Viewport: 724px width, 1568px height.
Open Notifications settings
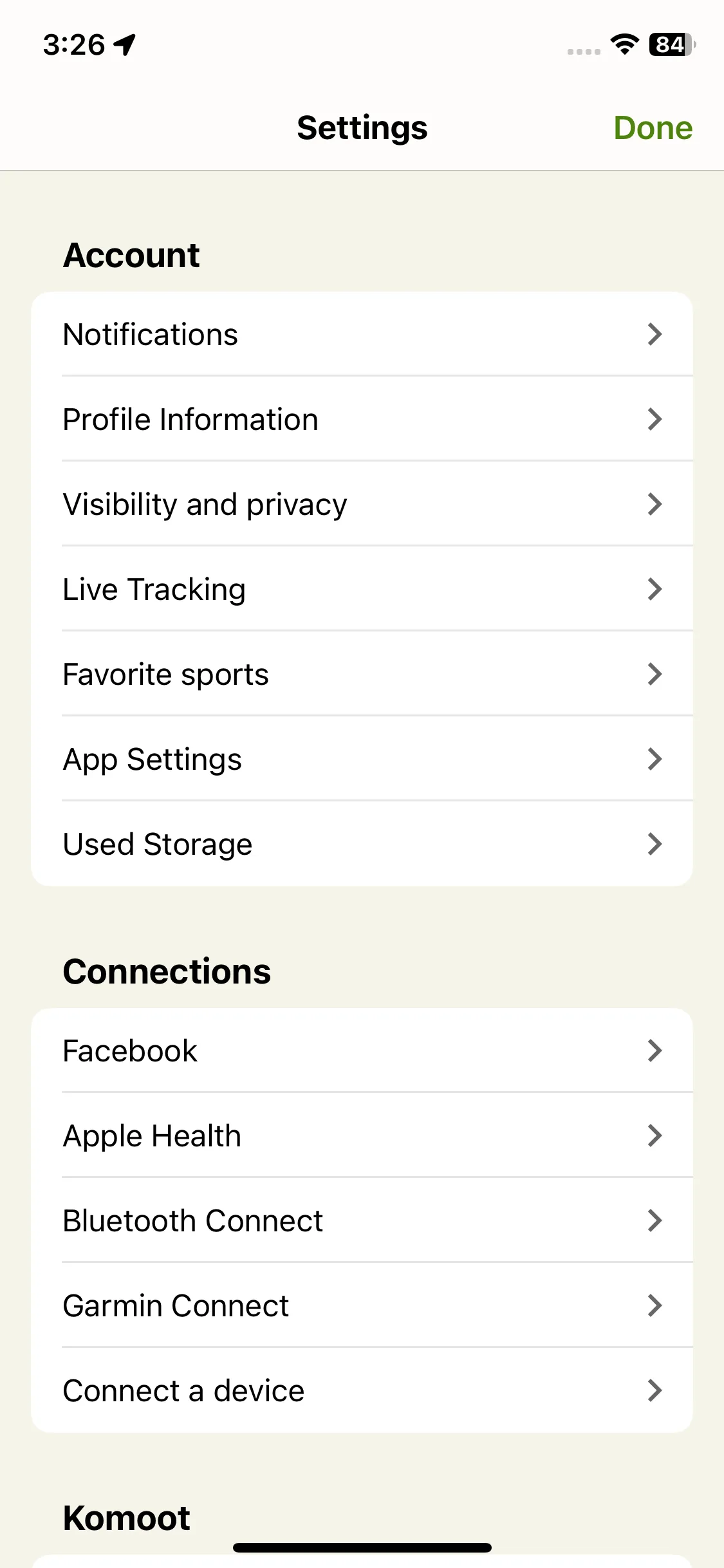(x=362, y=334)
